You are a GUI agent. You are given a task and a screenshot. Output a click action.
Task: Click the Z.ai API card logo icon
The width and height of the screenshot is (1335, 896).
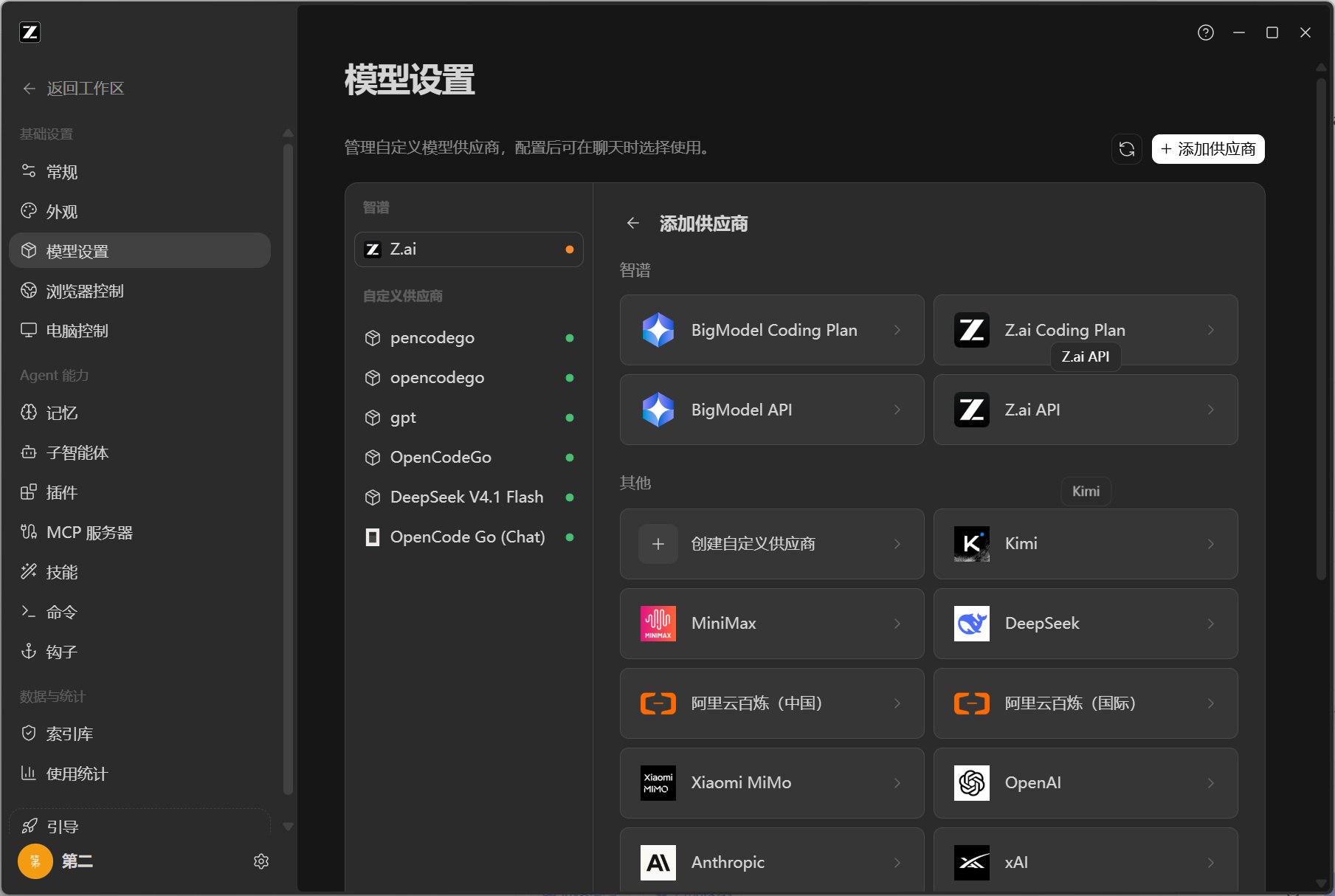(972, 410)
